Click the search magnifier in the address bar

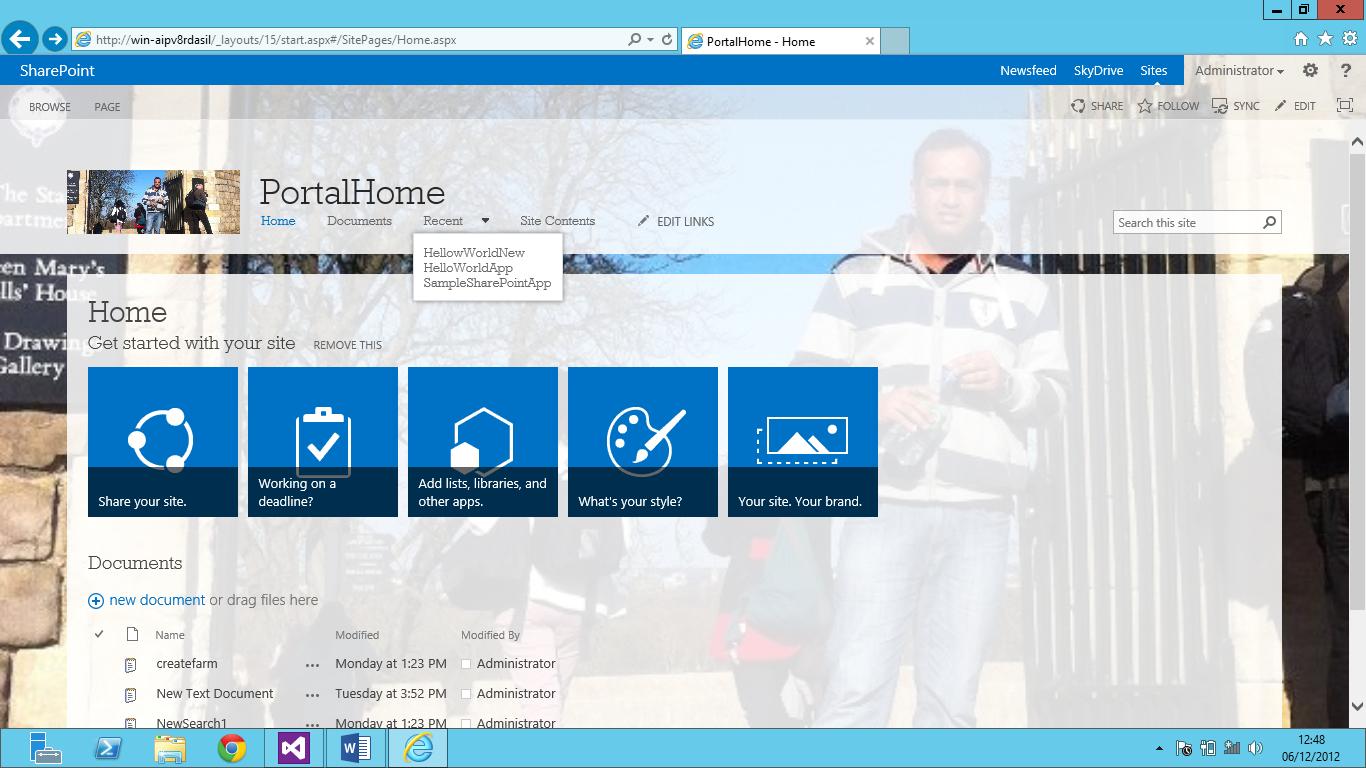pyautogui.click(x=635, y=40)
